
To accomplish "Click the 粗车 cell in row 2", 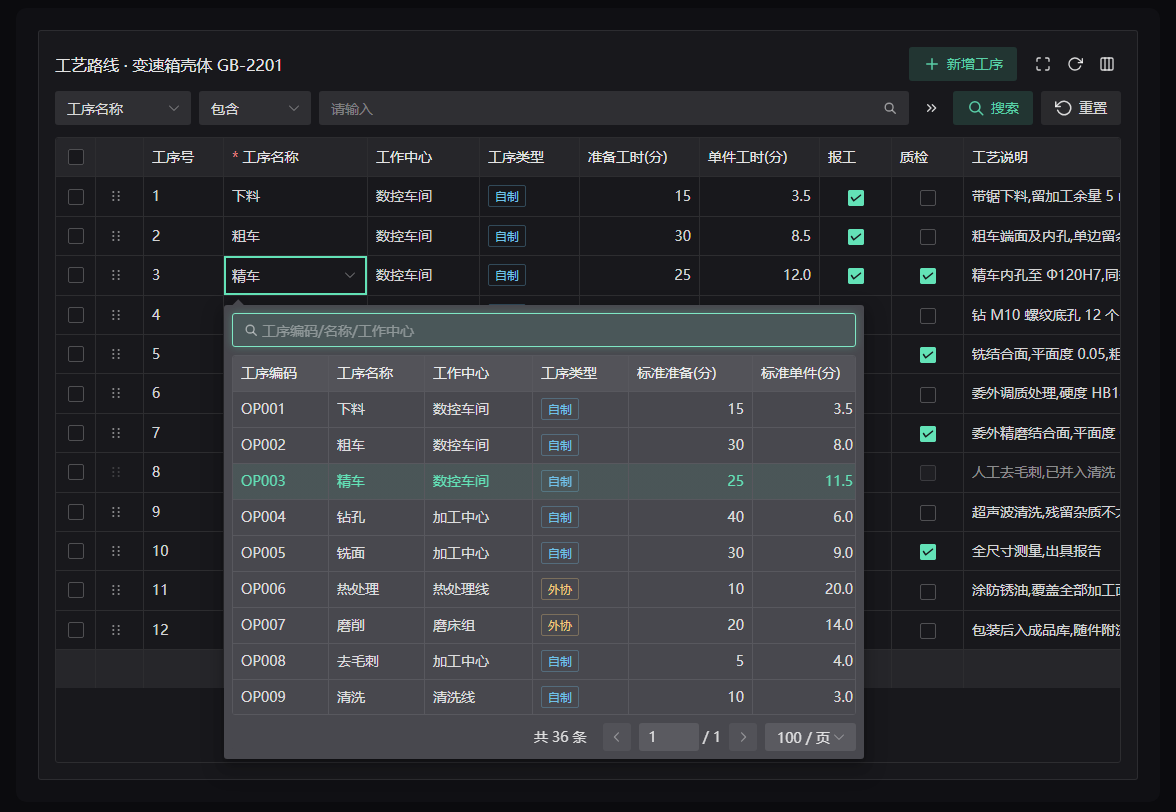I will click(x=296, y=236).
